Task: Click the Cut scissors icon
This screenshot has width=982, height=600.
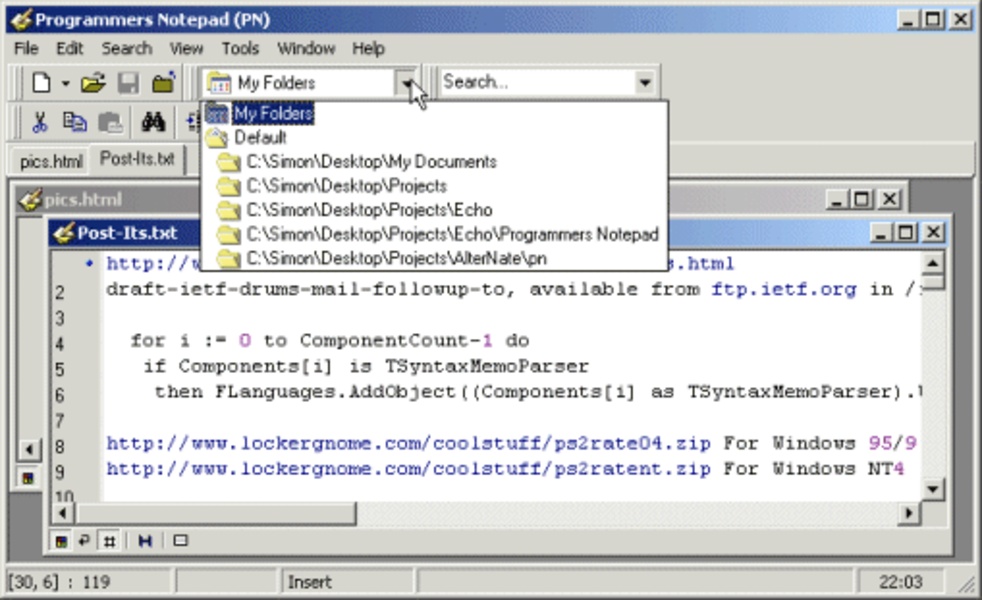Action: coord(39,122)
